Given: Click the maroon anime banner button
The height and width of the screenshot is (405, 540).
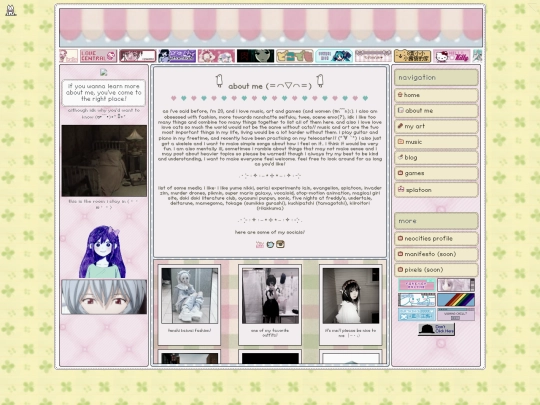Looking at the screenshot, I should pyautogui.click(x=137, y=56).
